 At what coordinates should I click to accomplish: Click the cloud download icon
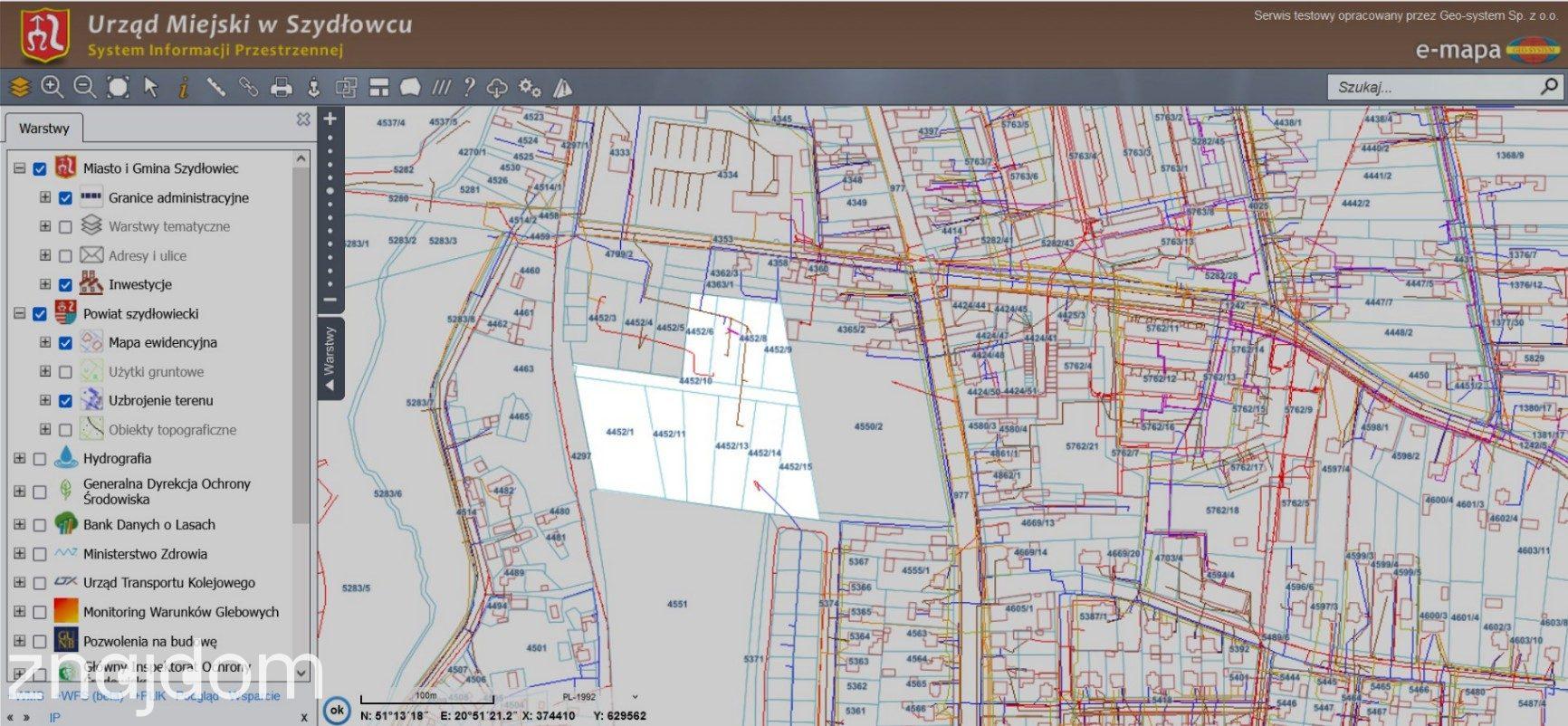tap(497, 88)
